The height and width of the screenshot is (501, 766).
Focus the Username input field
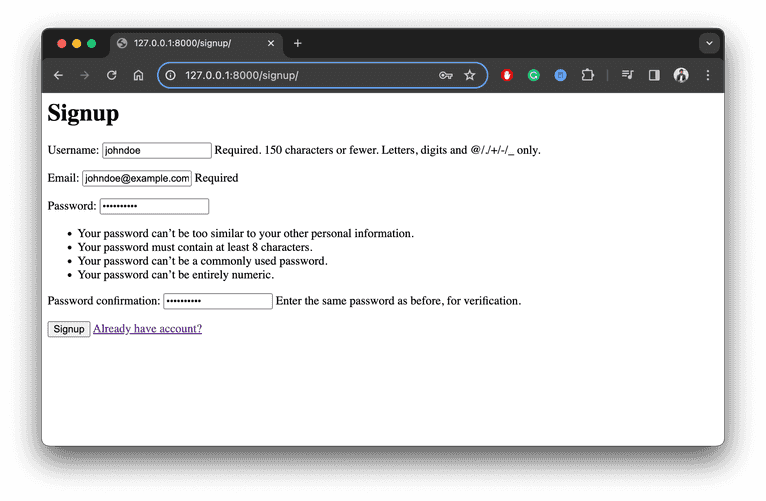point(157,150)
